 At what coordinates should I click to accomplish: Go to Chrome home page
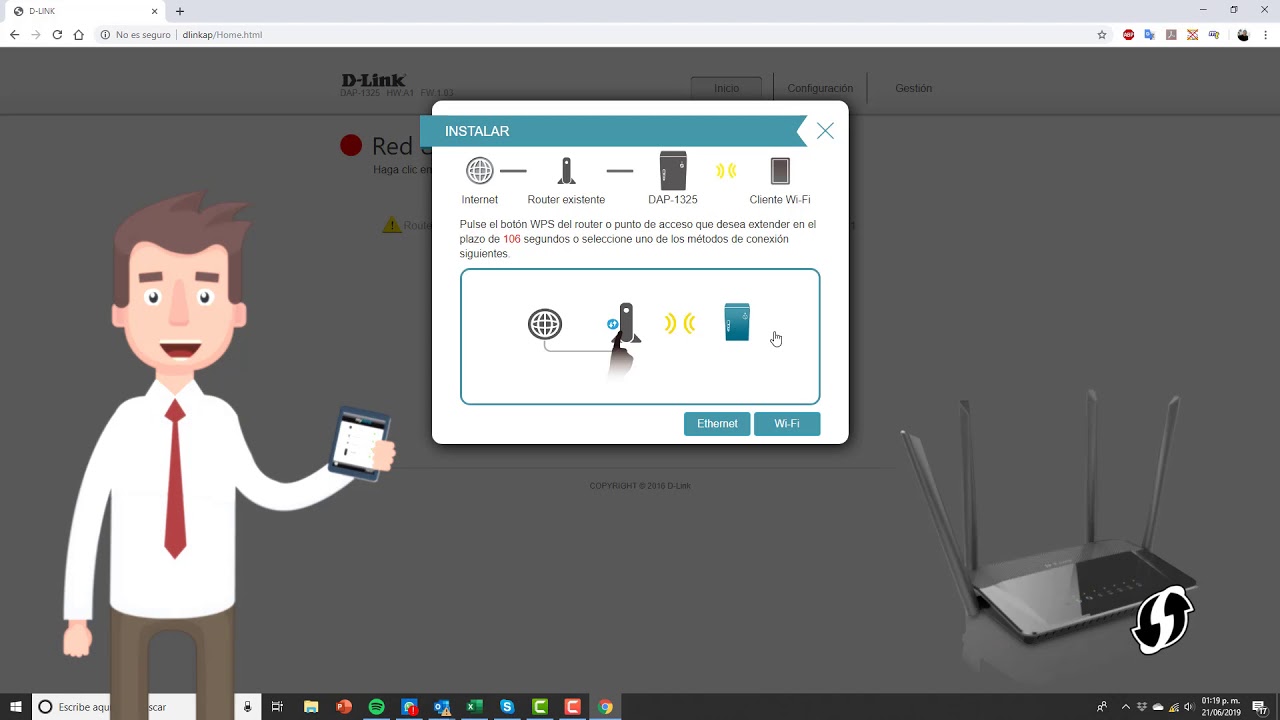tap(79, 34)
